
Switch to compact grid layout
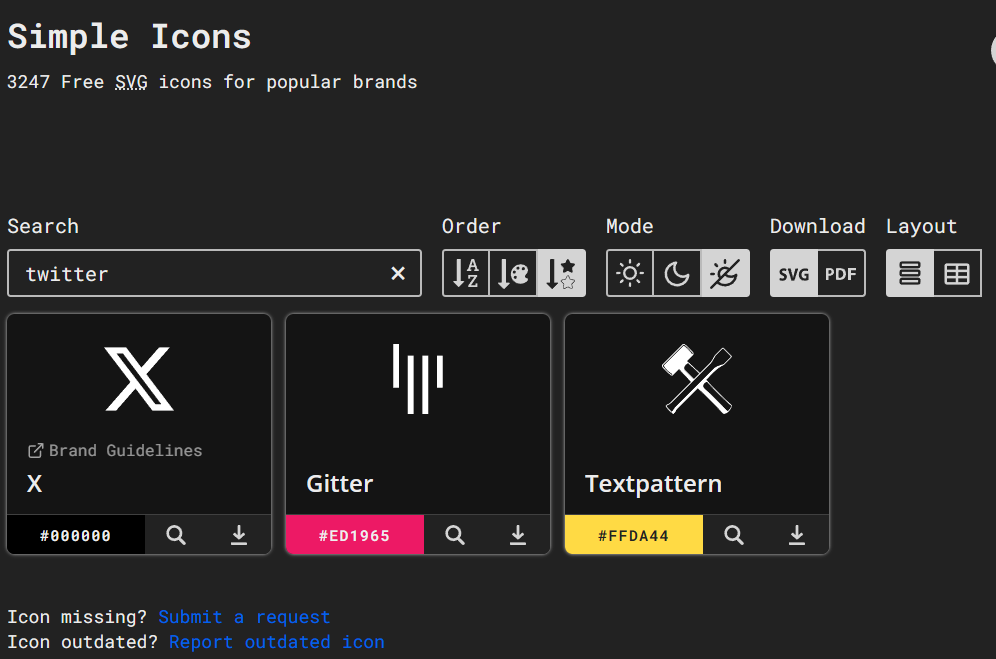(957, 273)
